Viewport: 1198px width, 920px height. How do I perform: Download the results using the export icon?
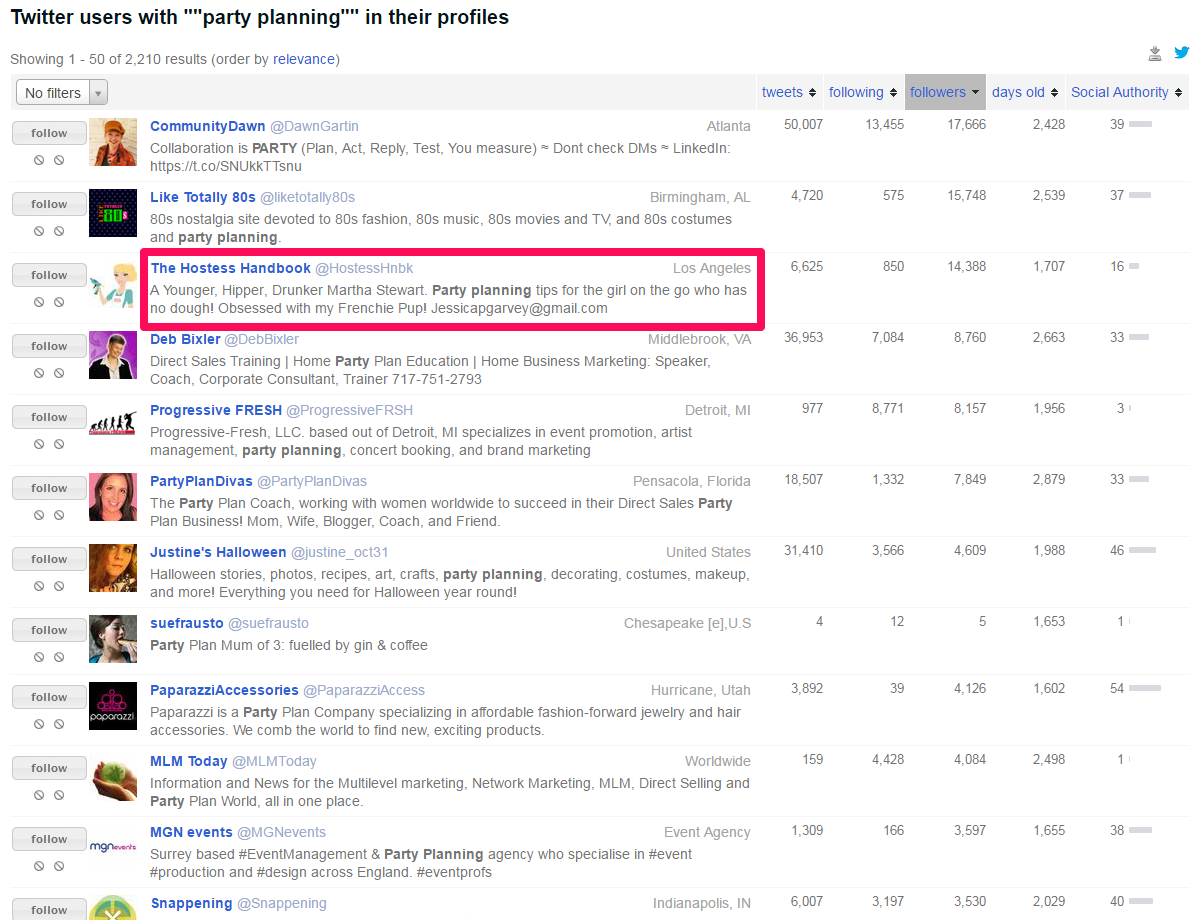pos(1154,53)
